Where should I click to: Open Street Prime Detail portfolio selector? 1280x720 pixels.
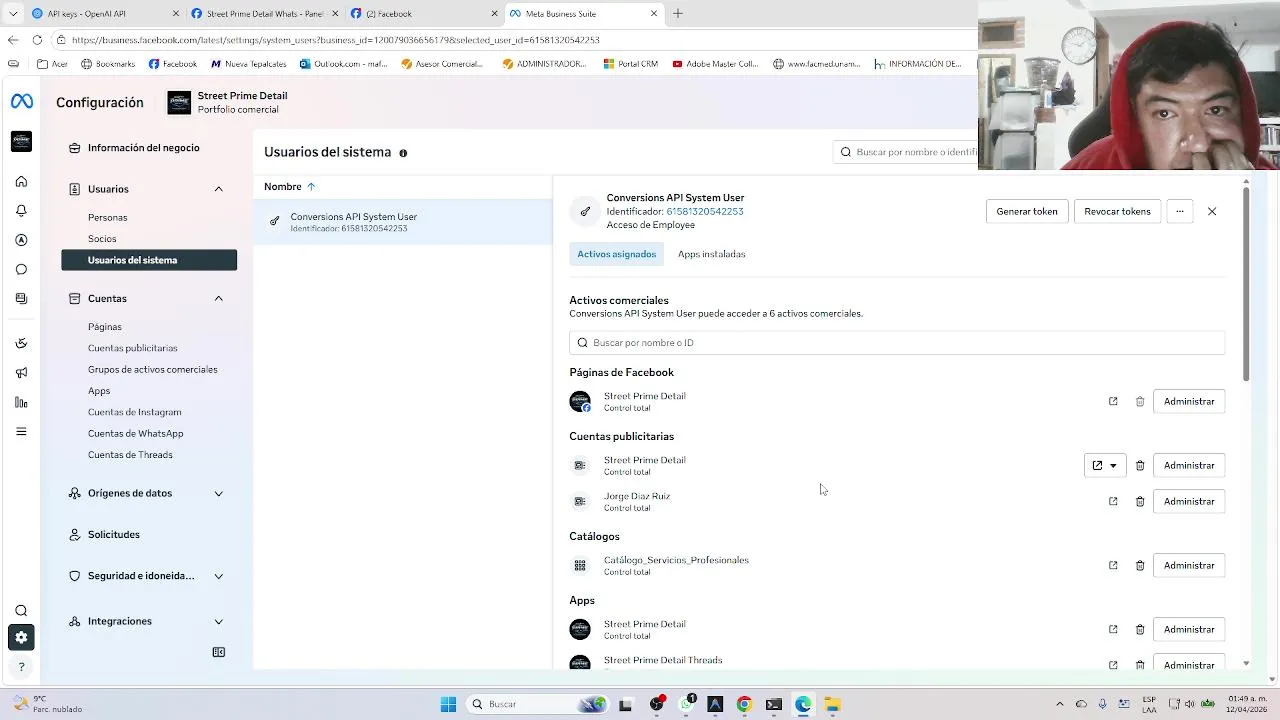[227, 102]
